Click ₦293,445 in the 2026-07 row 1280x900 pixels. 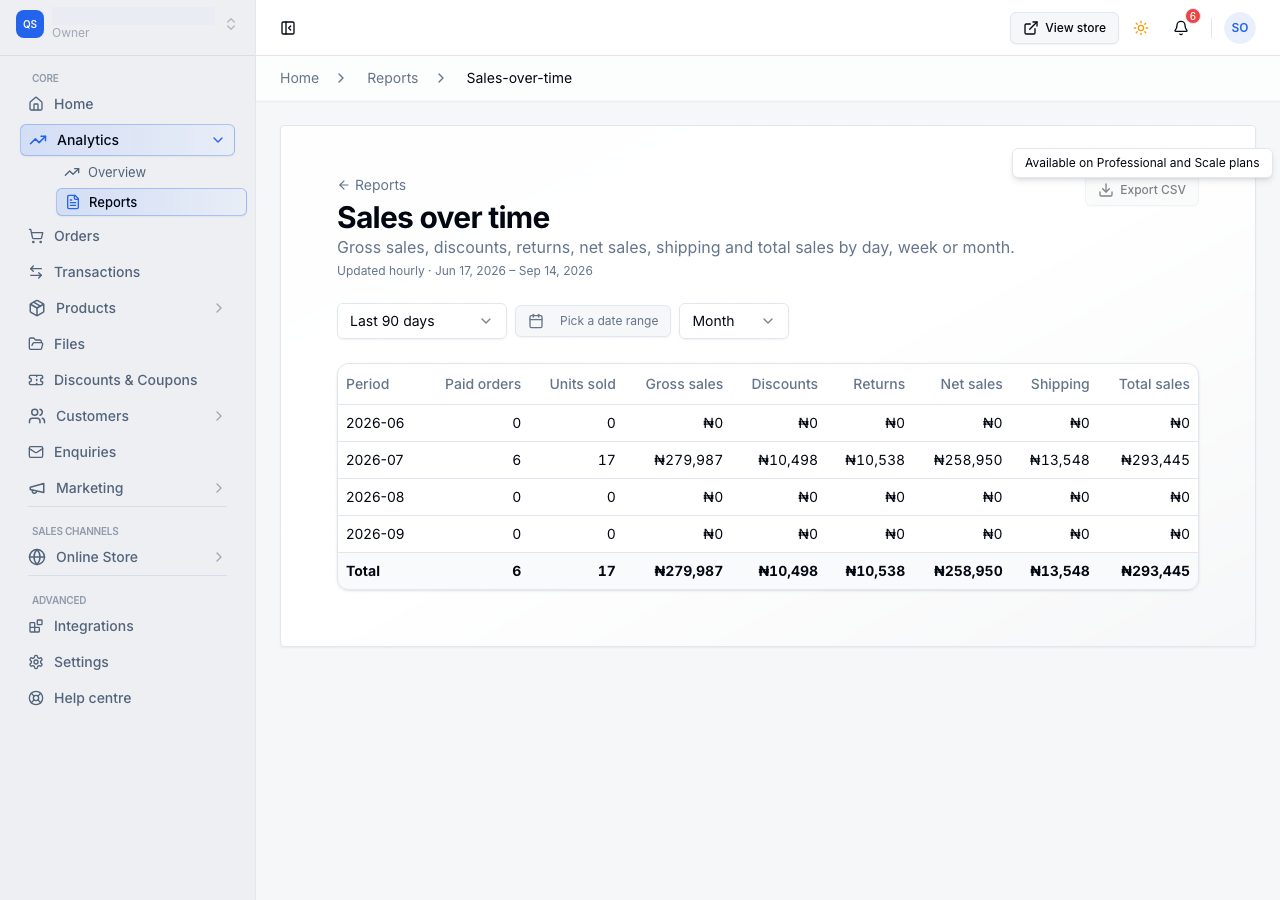tap(1155, 460)
